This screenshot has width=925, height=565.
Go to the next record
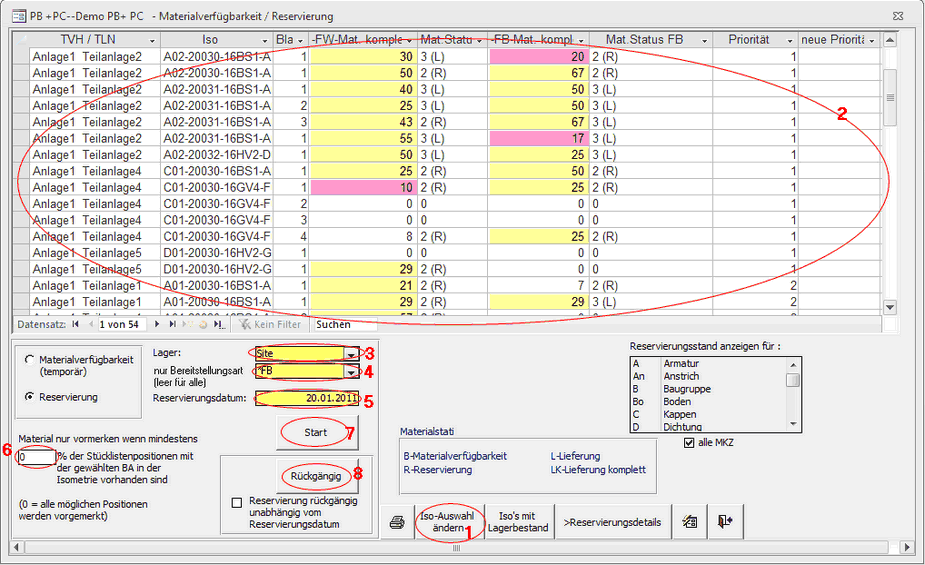click(x=158, y=324)
